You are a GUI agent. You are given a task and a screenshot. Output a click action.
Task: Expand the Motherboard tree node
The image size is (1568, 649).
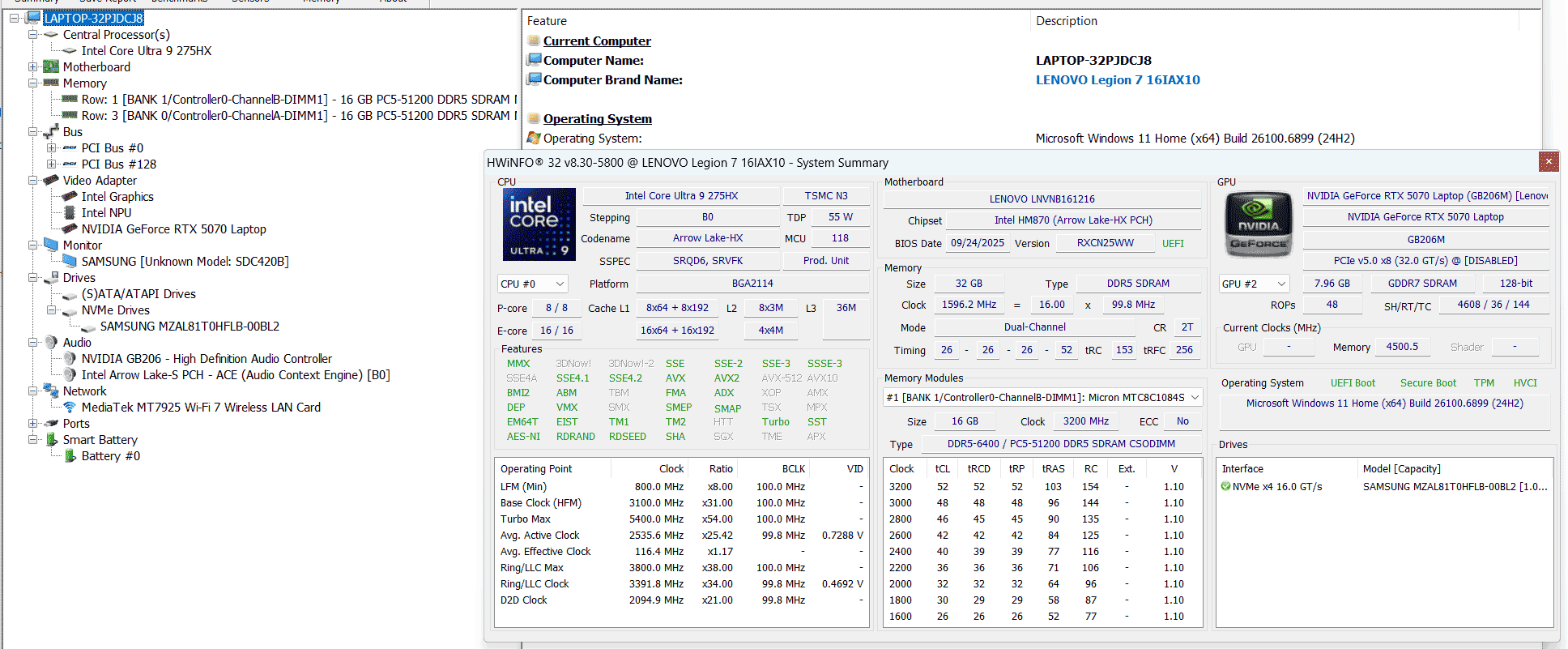33,67
